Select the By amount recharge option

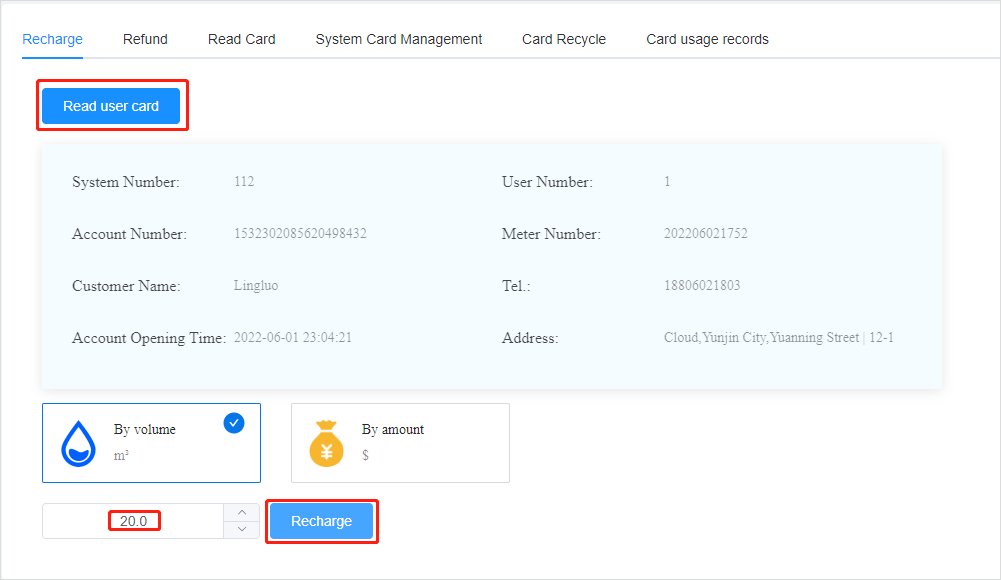click(400, 443)
